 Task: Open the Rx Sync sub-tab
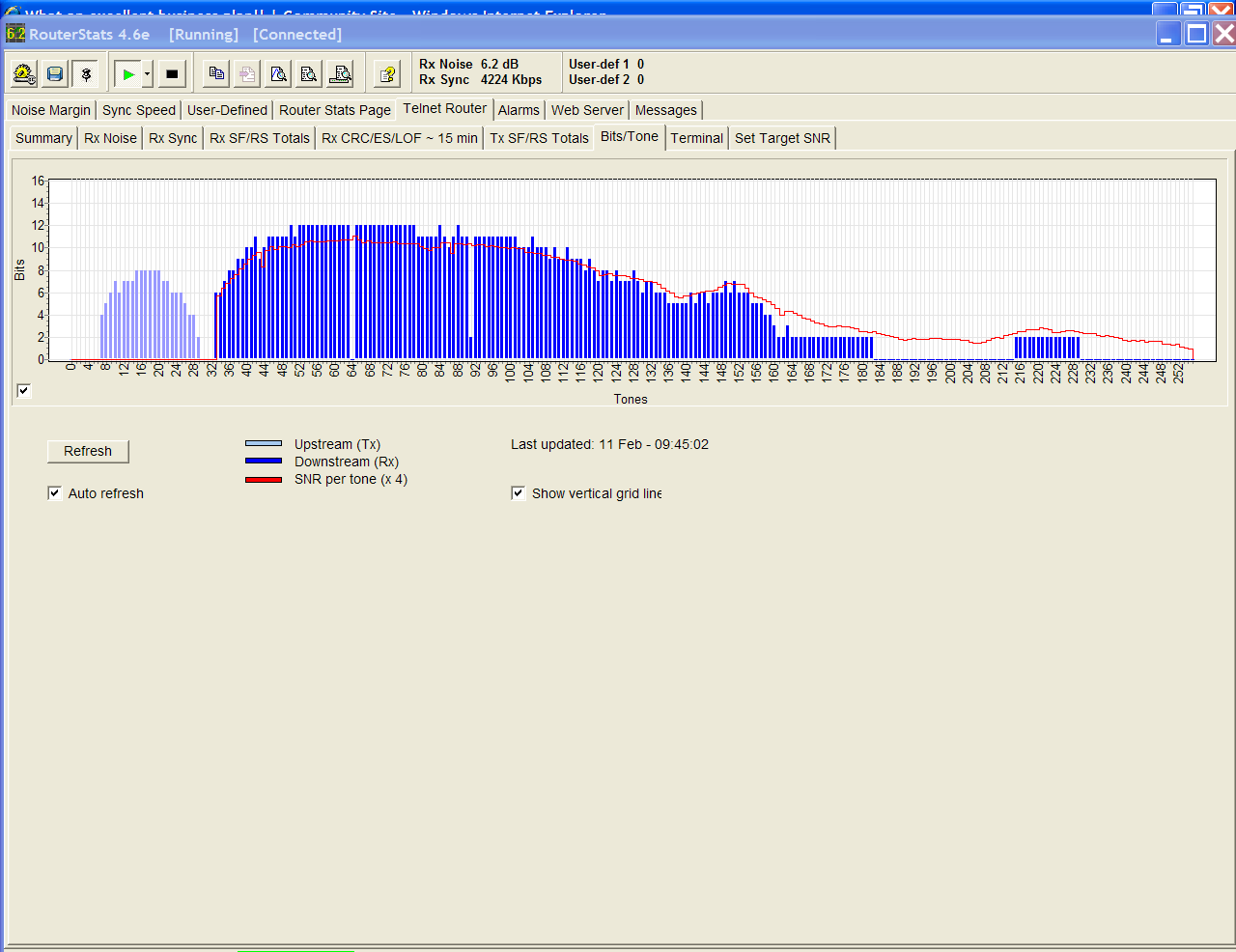click(173, 138)
